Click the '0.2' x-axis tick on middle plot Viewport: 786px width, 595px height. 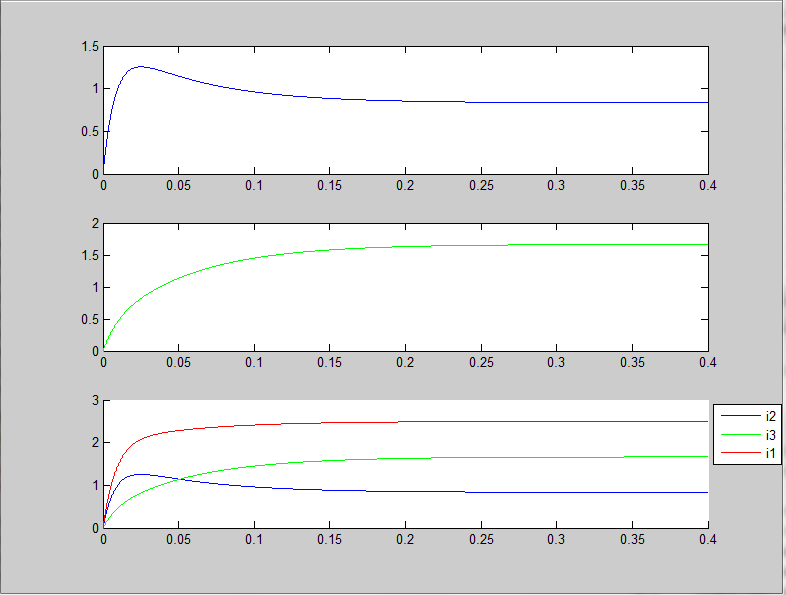(406, 362)
